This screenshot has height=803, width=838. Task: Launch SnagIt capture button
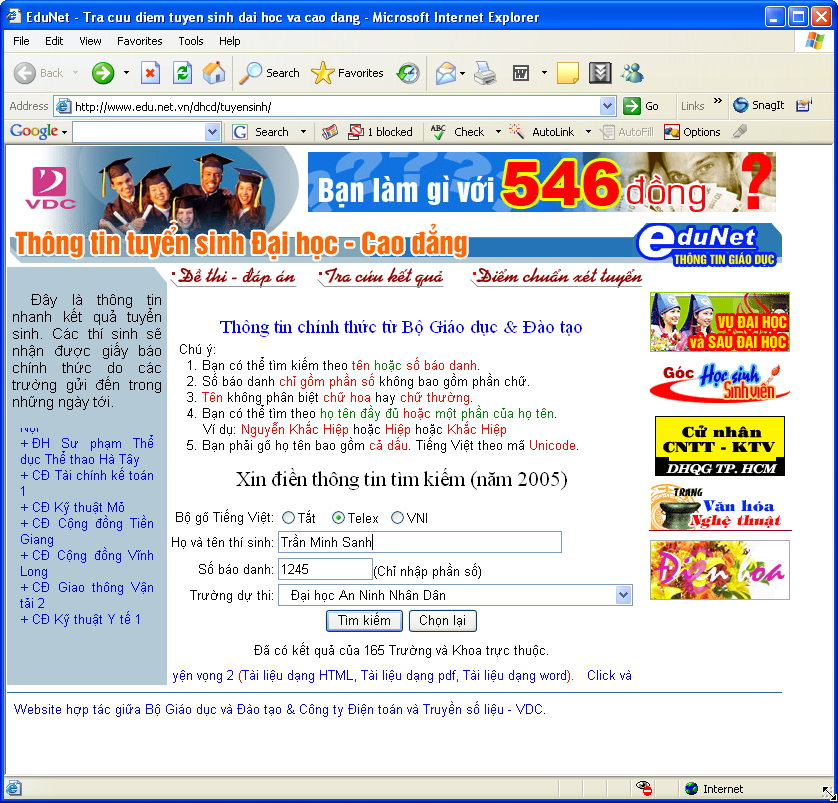tap(759, 105)
